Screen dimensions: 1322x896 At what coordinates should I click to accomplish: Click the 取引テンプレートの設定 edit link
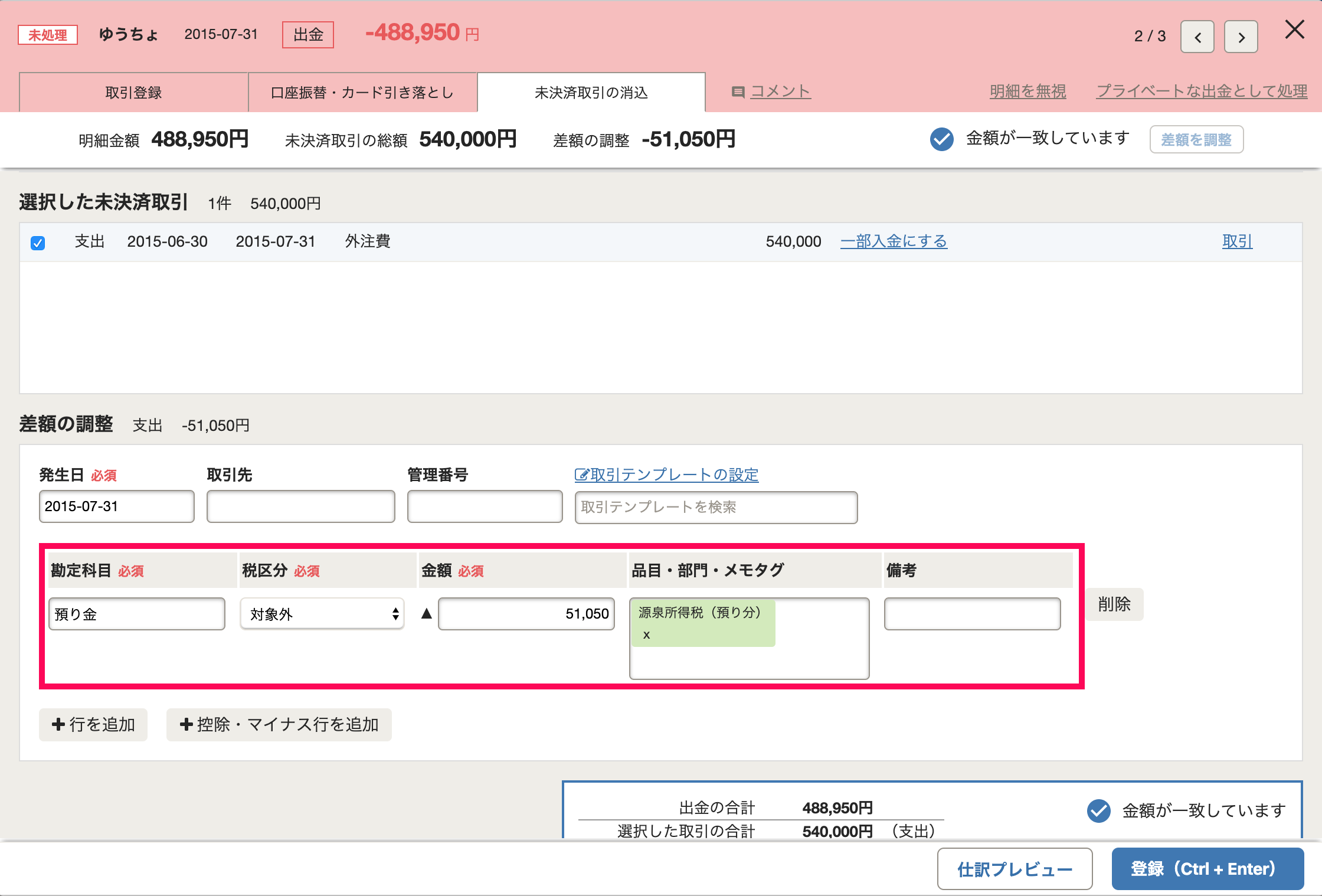(667, 475)
